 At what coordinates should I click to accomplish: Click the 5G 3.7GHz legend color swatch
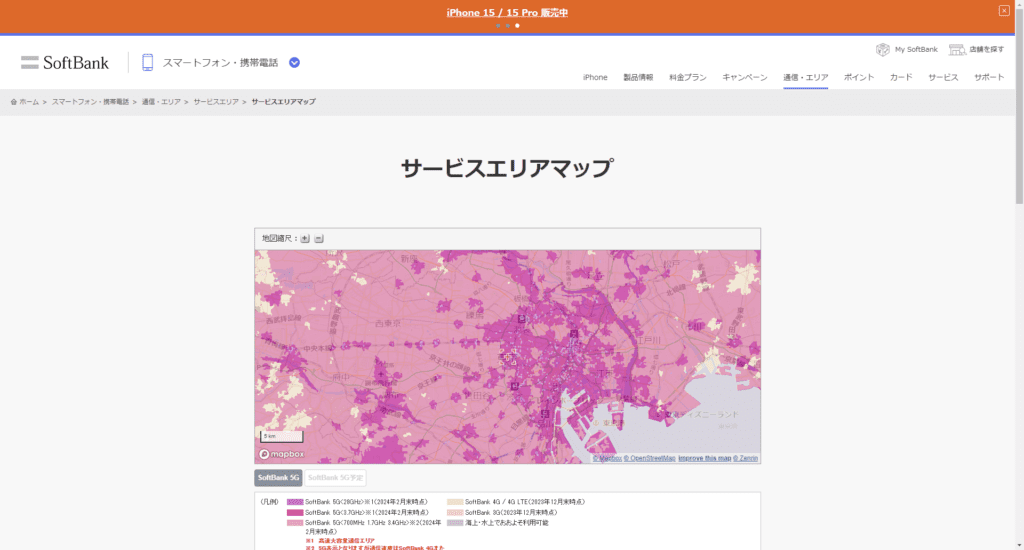click(295, 513)
